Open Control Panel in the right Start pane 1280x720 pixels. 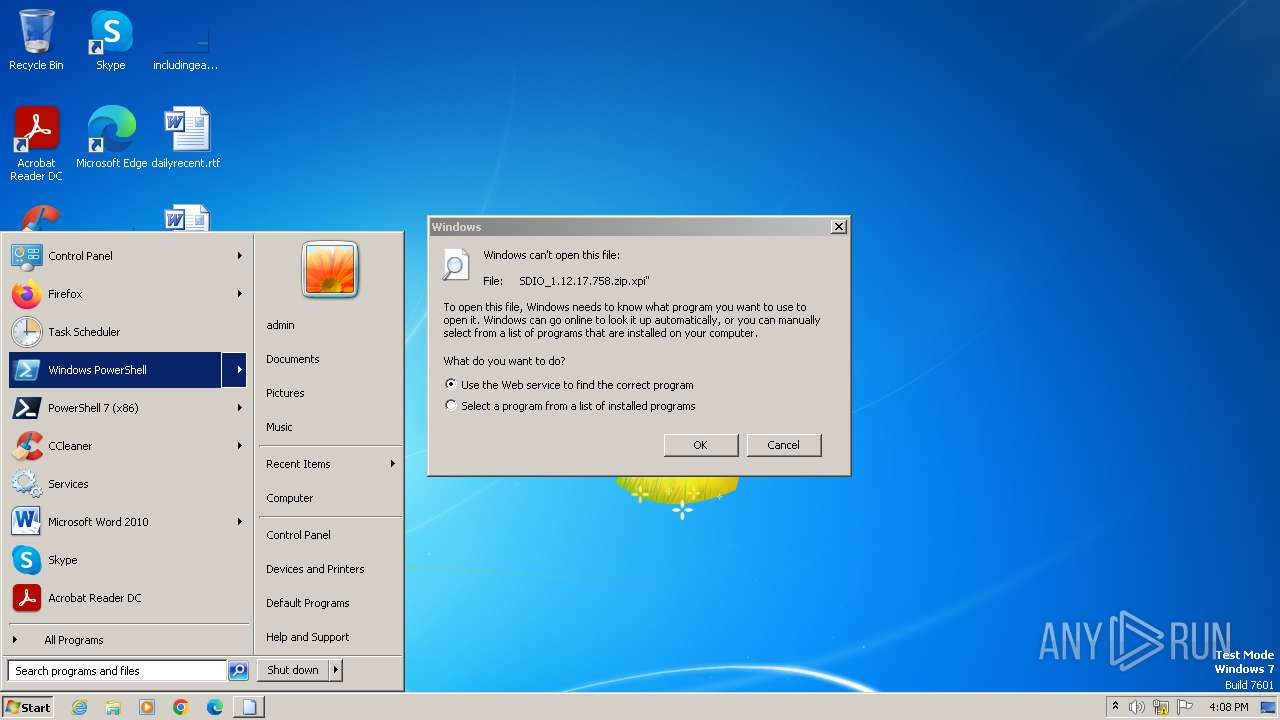(330, 535)
